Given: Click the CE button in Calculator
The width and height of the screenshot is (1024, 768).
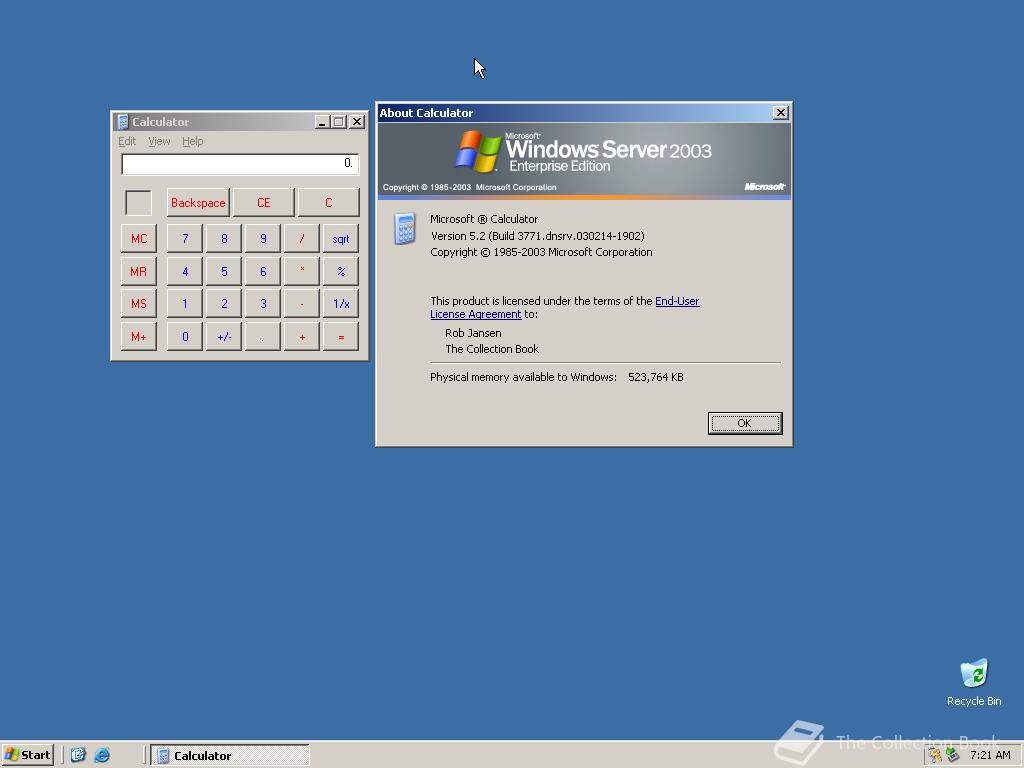Looking at the screenshot, I should click(263, 202).
